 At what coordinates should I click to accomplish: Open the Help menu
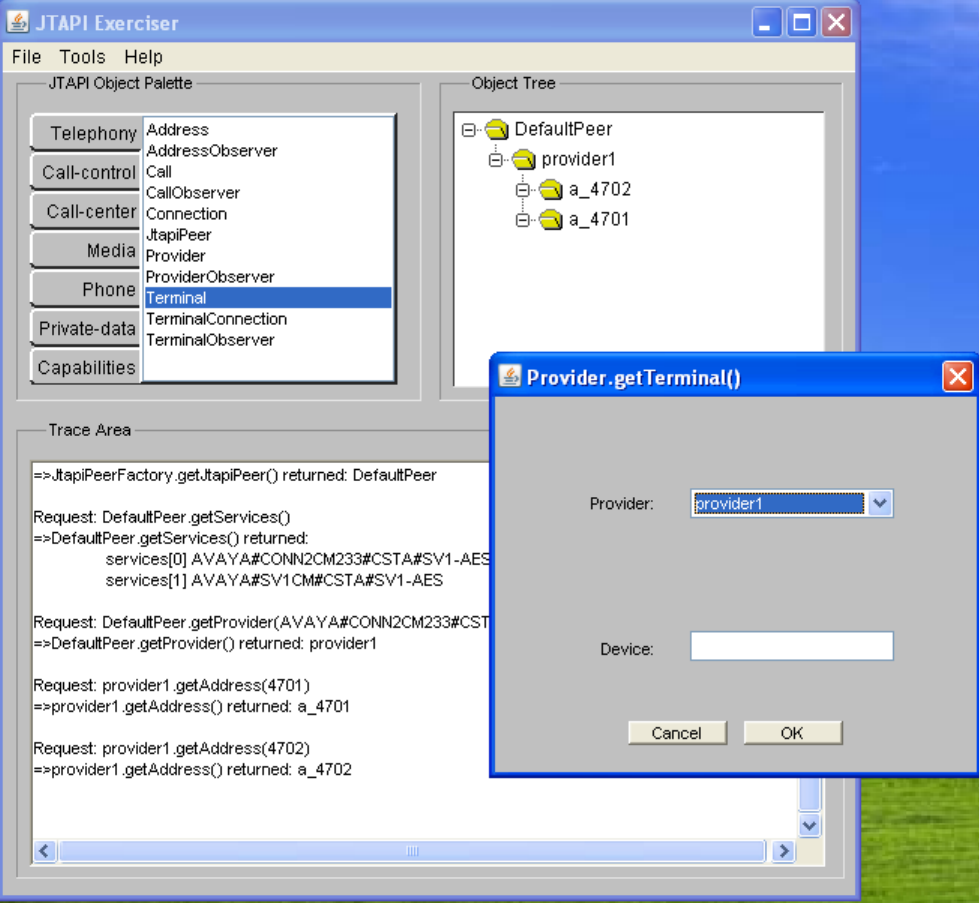point(143,57)
